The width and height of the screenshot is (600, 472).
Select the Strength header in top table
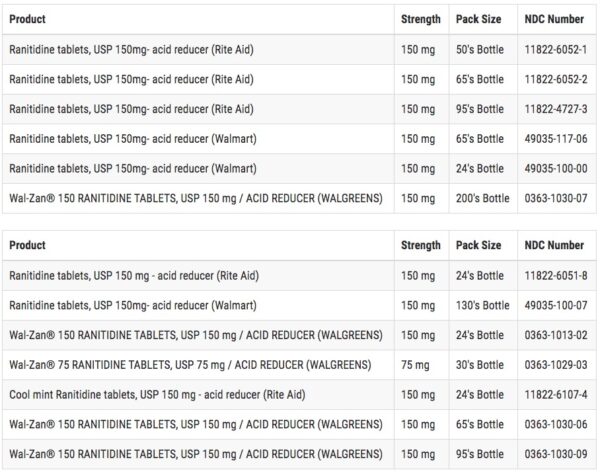pyautogui.click(x=421, y=19)
